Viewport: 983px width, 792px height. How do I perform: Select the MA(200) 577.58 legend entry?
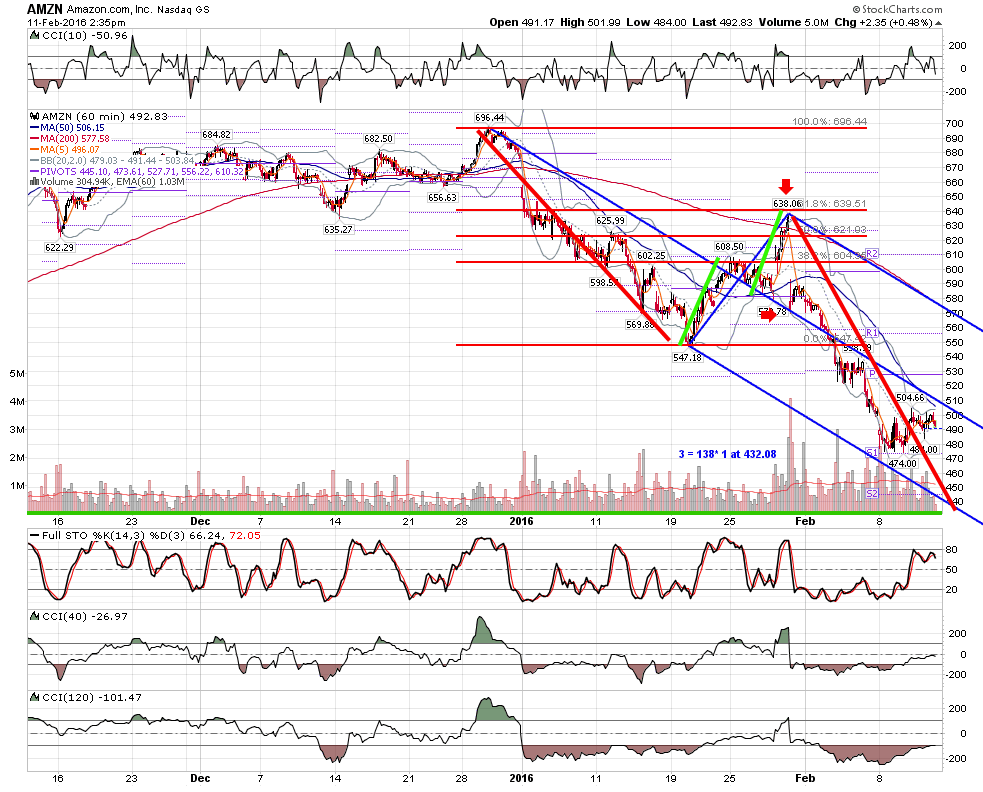click(x=70, y=139)
